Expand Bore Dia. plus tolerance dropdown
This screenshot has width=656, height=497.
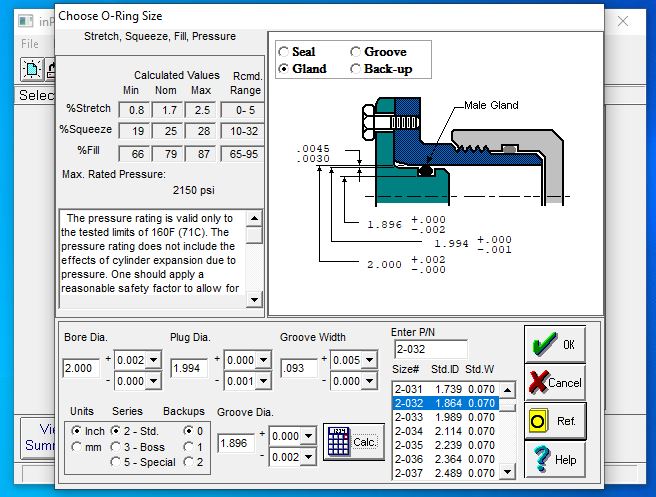[154, 360]
